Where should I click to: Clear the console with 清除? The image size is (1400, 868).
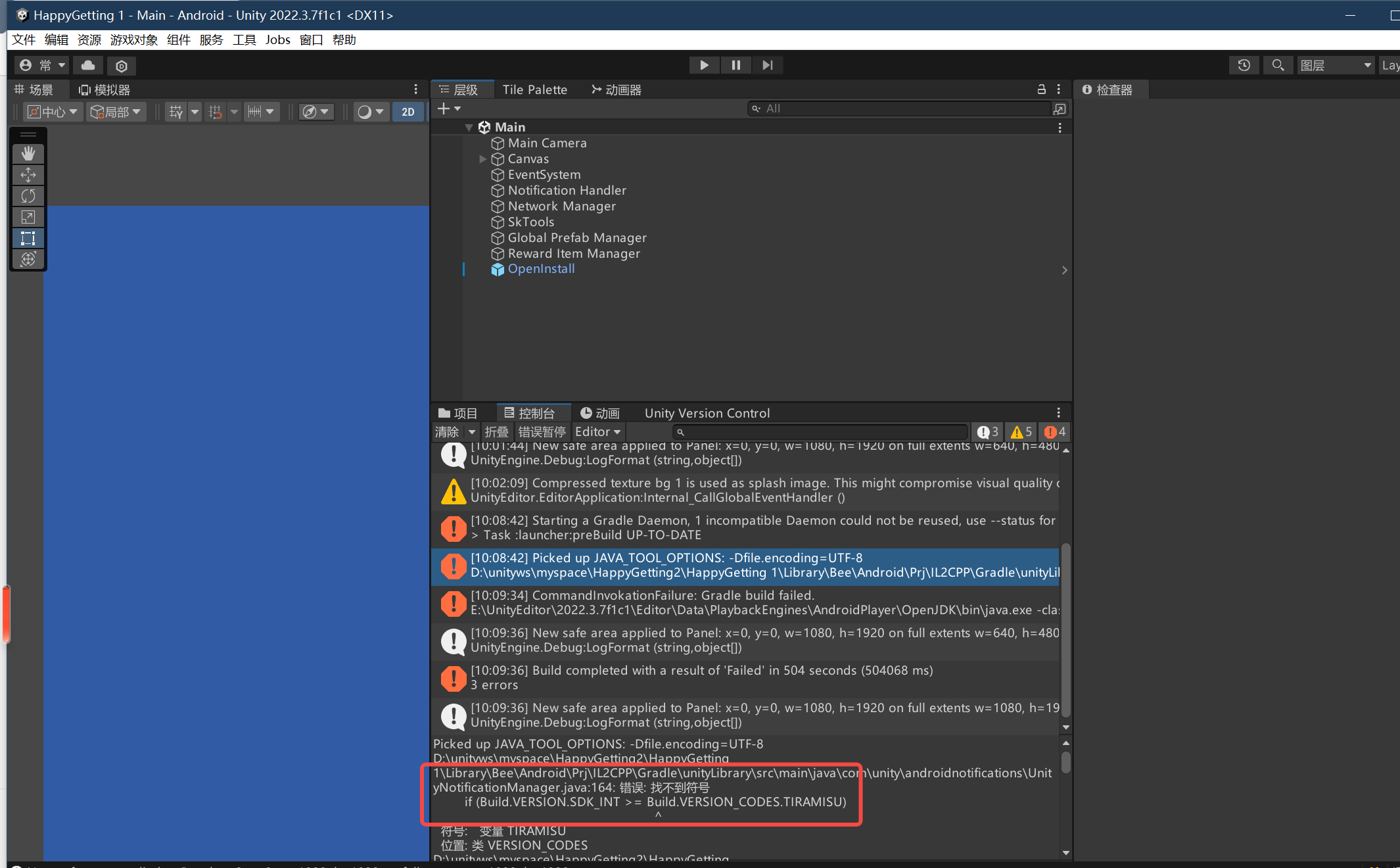pos(447,432)
